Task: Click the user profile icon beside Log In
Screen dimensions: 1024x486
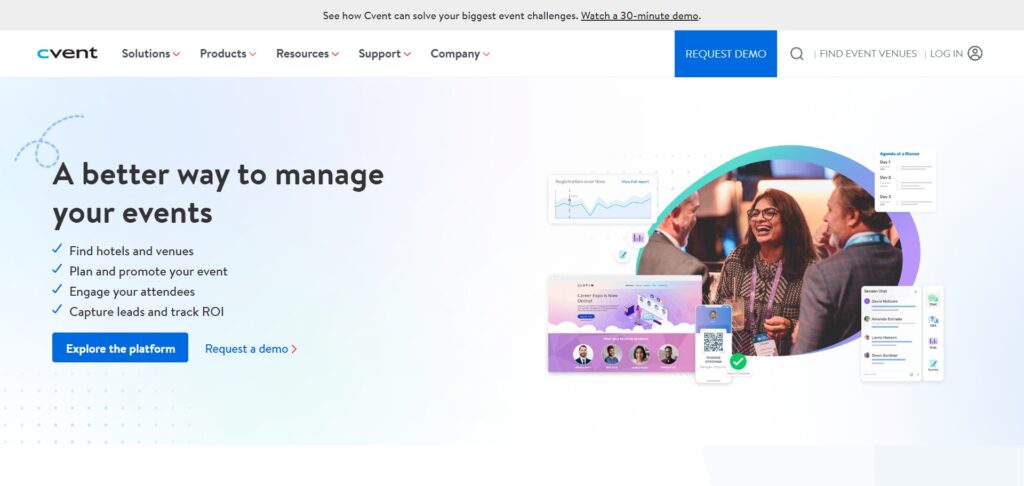Action: 975,54
